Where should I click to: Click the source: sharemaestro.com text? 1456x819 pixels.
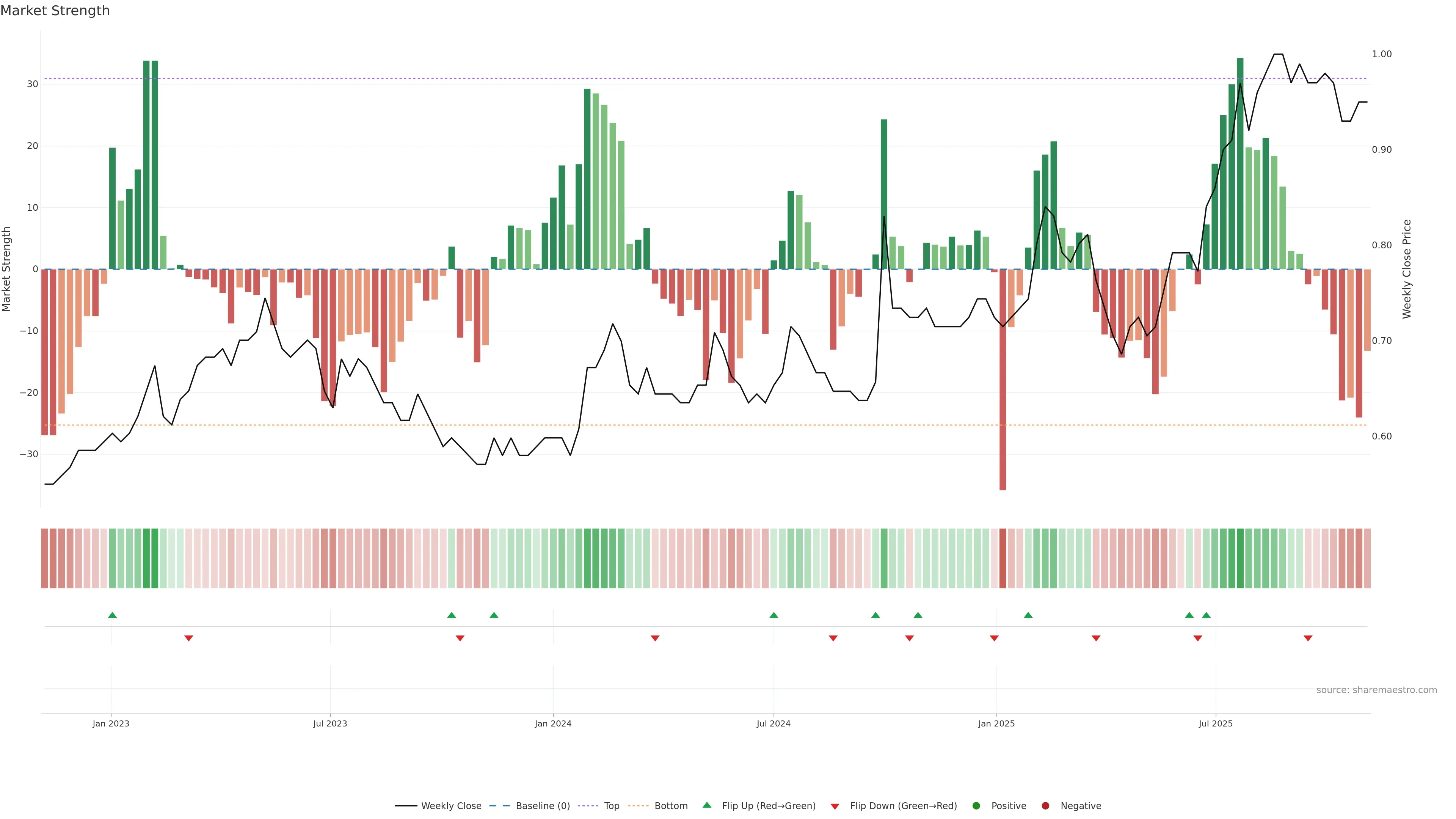[x=1376, y=690]
